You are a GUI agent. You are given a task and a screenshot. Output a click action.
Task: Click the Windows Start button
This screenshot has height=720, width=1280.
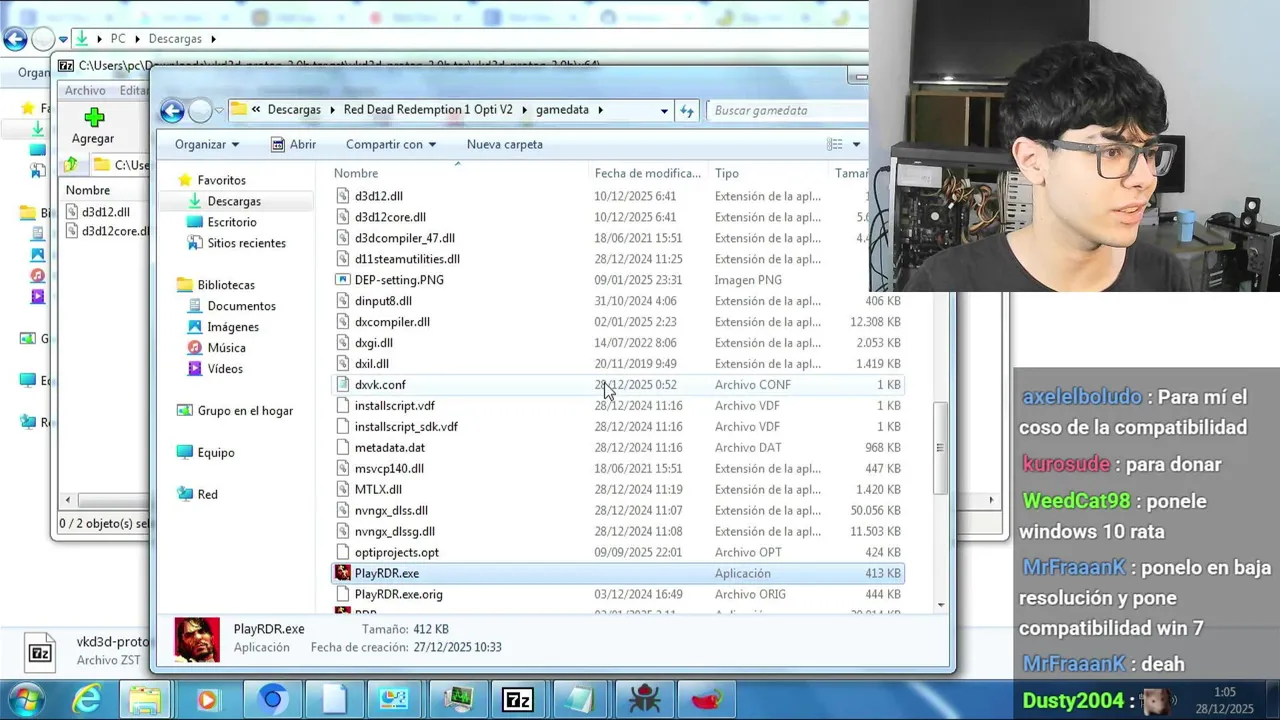pyautogui.click(x=25, y=699)
